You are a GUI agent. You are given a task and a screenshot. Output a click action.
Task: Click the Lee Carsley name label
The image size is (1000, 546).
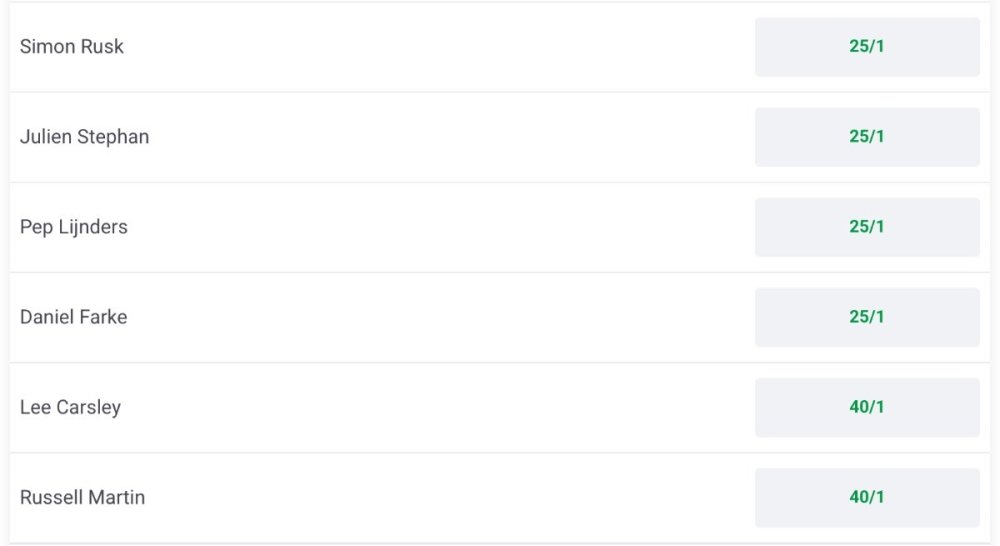[x=70, y=407]
